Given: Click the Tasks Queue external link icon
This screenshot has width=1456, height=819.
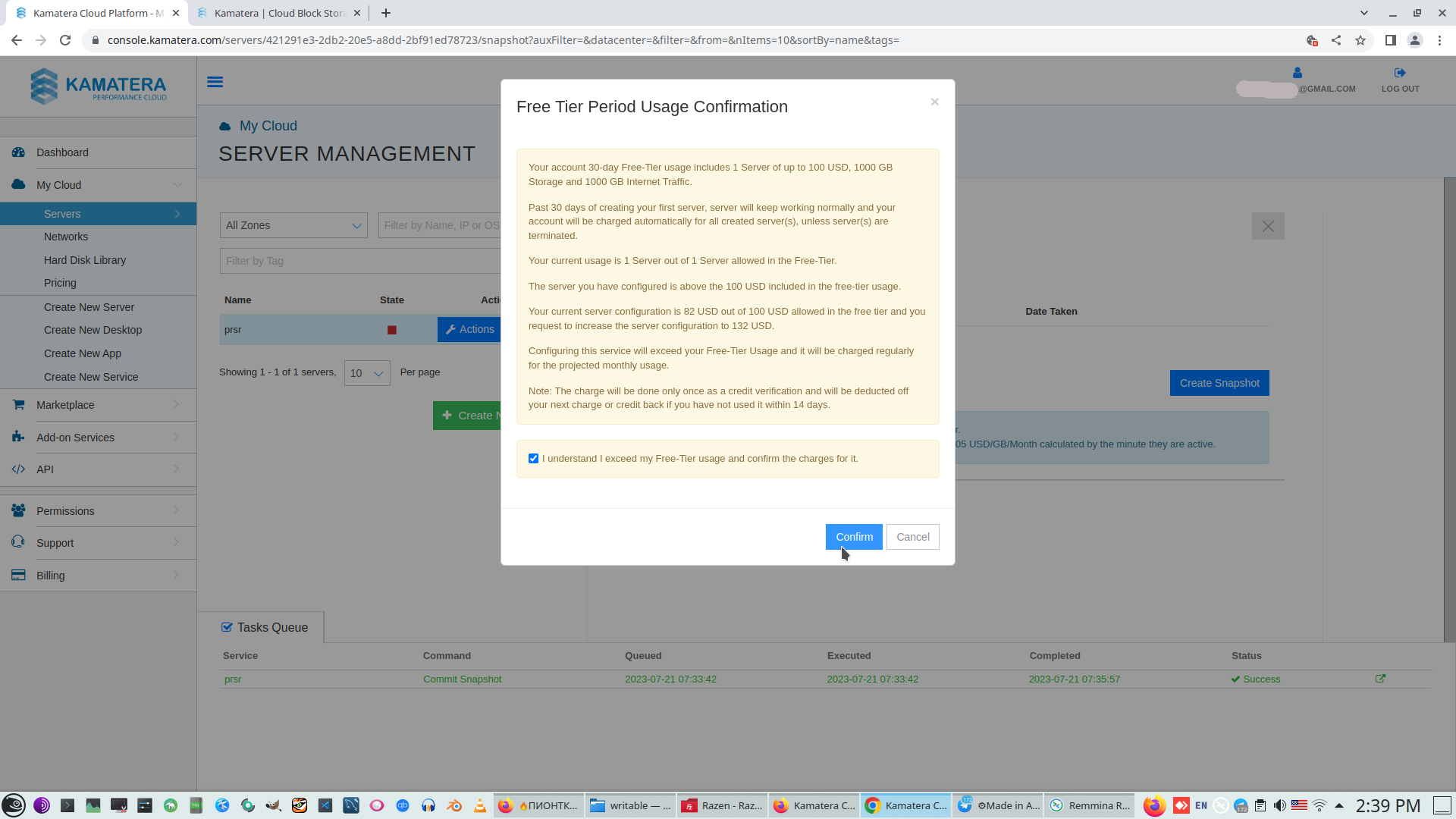Looking at the screenshot, I should pos(1380,679).
